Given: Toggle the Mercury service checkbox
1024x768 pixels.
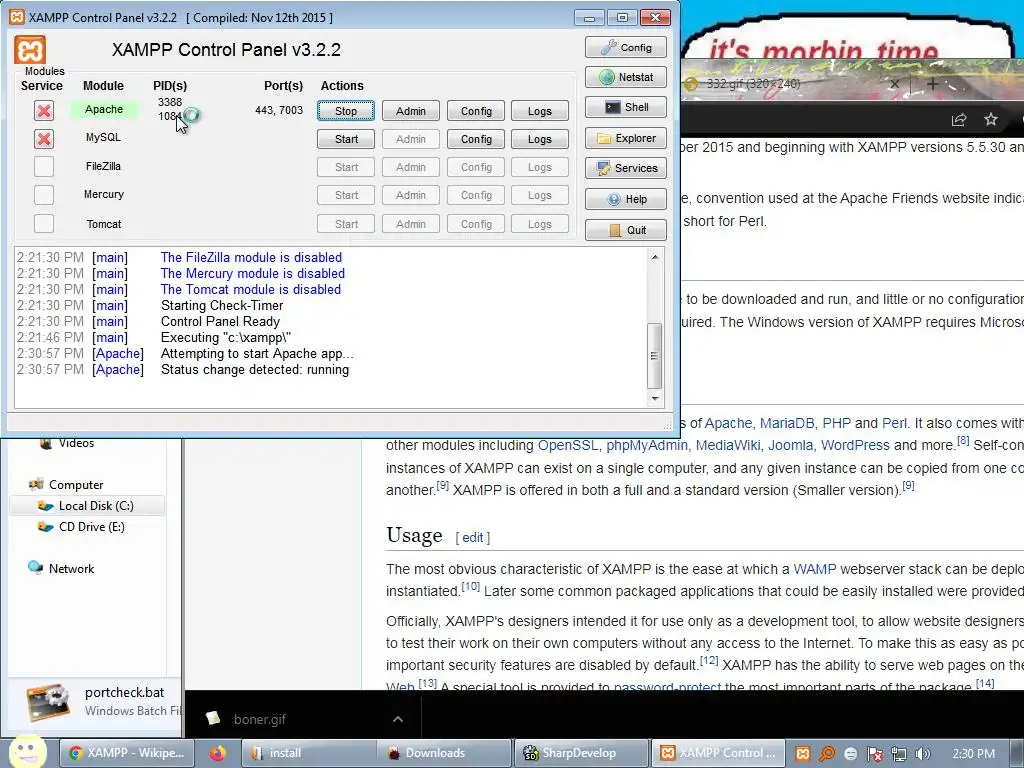Looking at the screenshot, I should click(x=44, y=195).
